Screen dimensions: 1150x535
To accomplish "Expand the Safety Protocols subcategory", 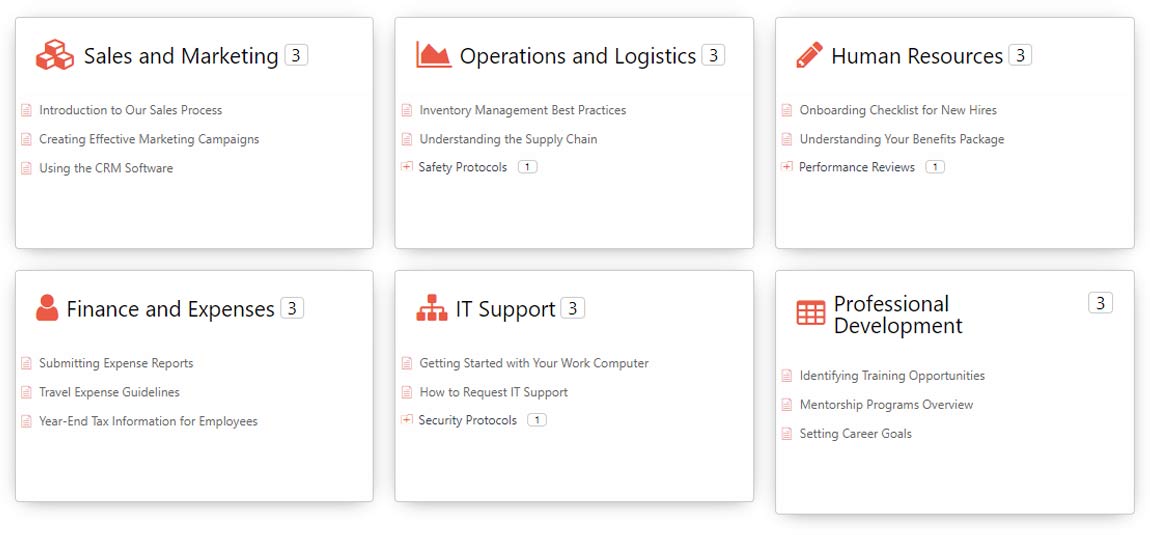I will (407, 167).
